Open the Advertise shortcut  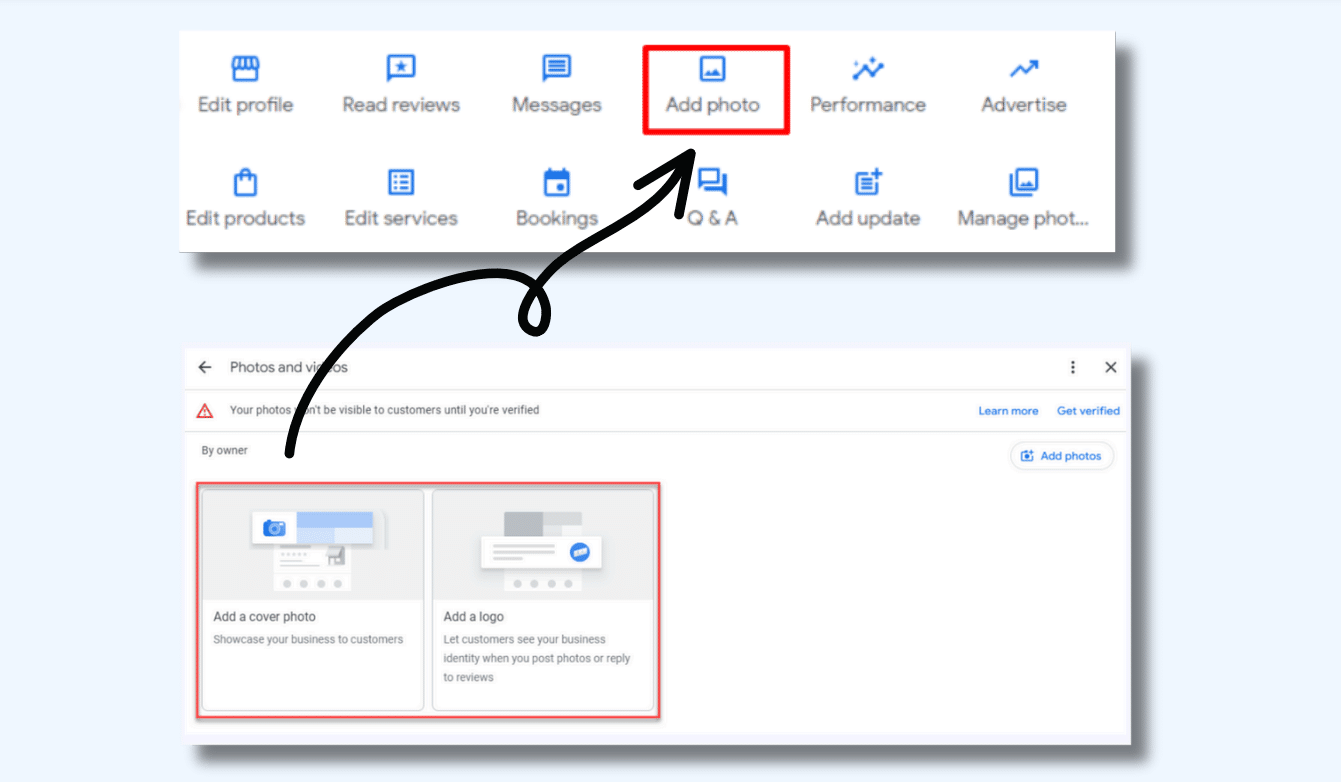[1023, 84]
